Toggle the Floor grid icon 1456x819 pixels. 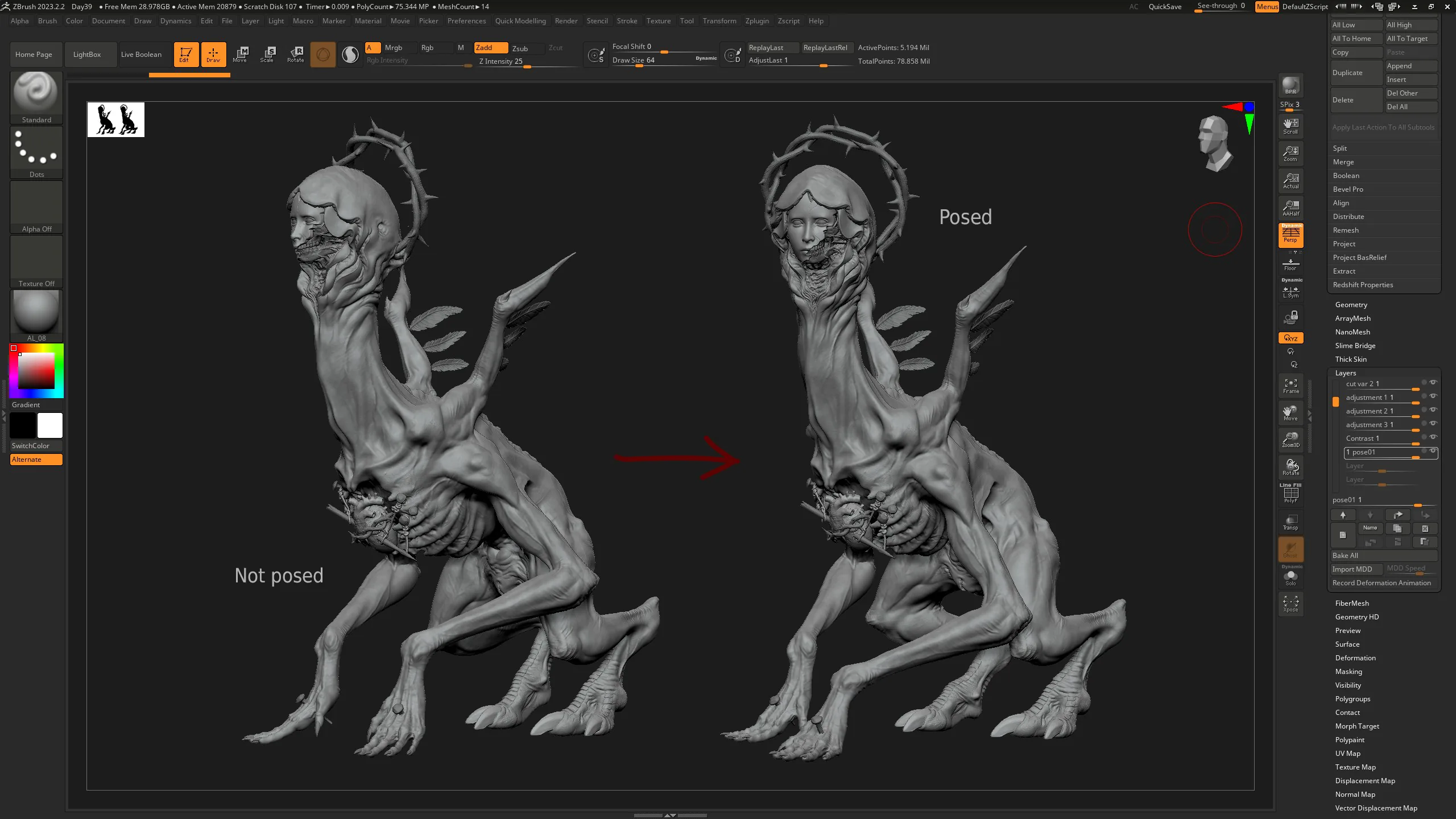pos(1290,264)
